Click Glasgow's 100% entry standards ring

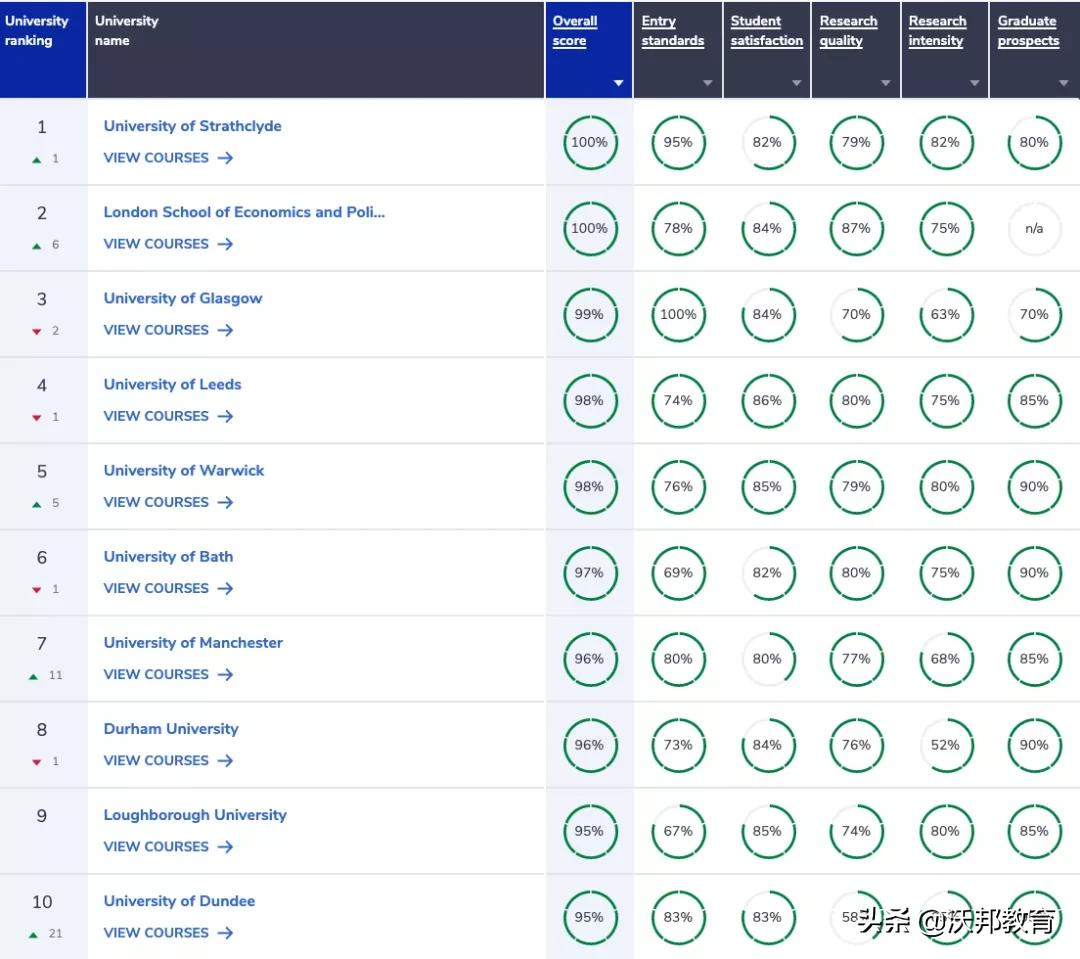pos(678,315)
